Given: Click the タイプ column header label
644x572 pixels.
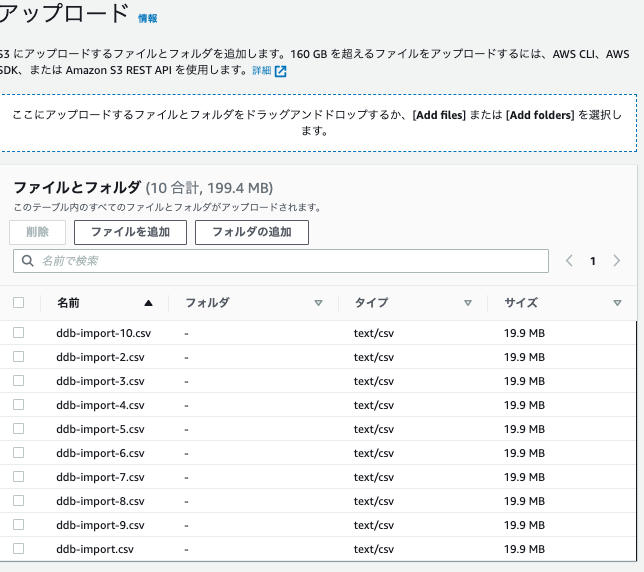Looking at the screenshot, I should tap(371, 303).
